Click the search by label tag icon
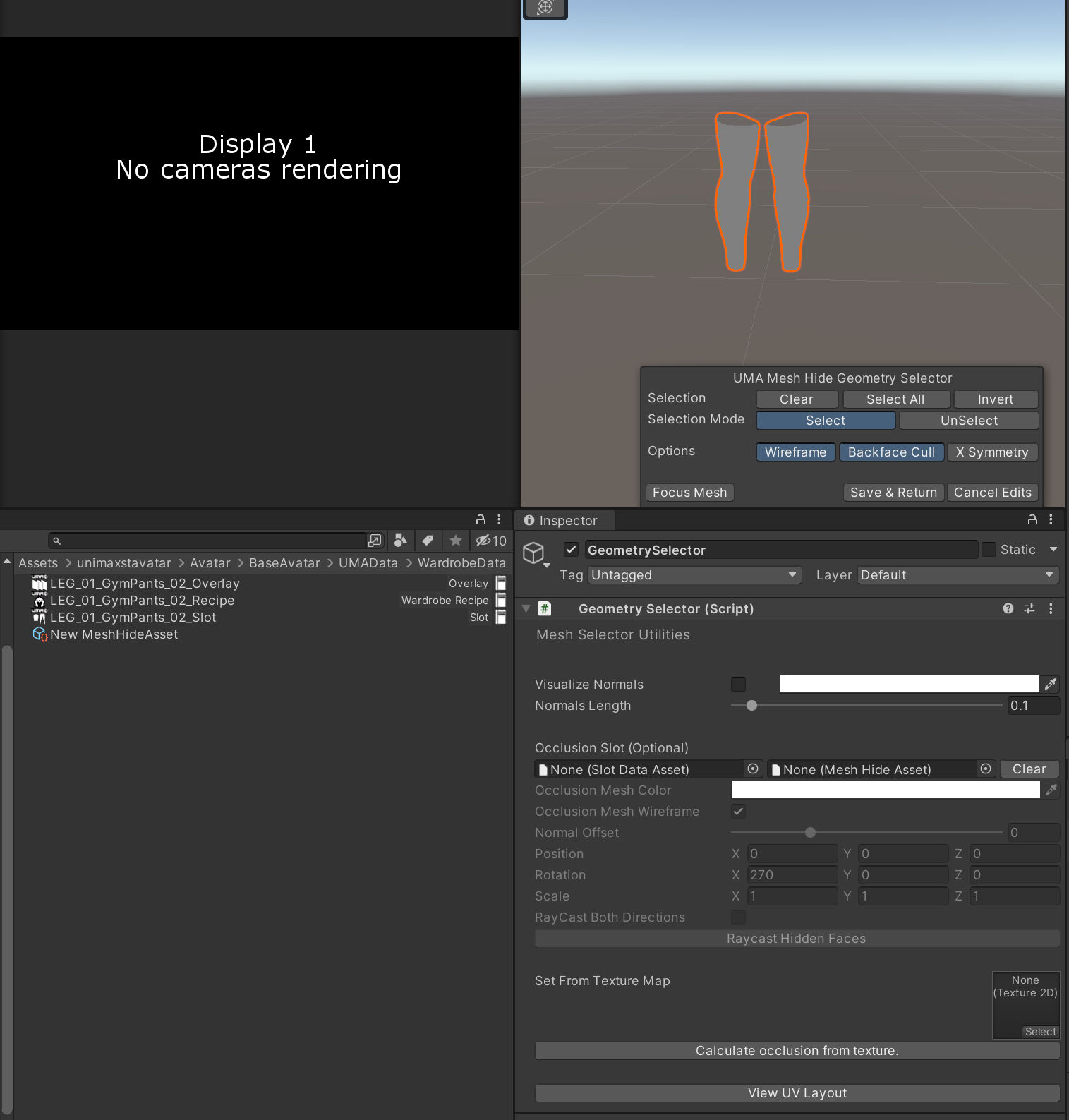1069x1120 pixels. (428, 541)
